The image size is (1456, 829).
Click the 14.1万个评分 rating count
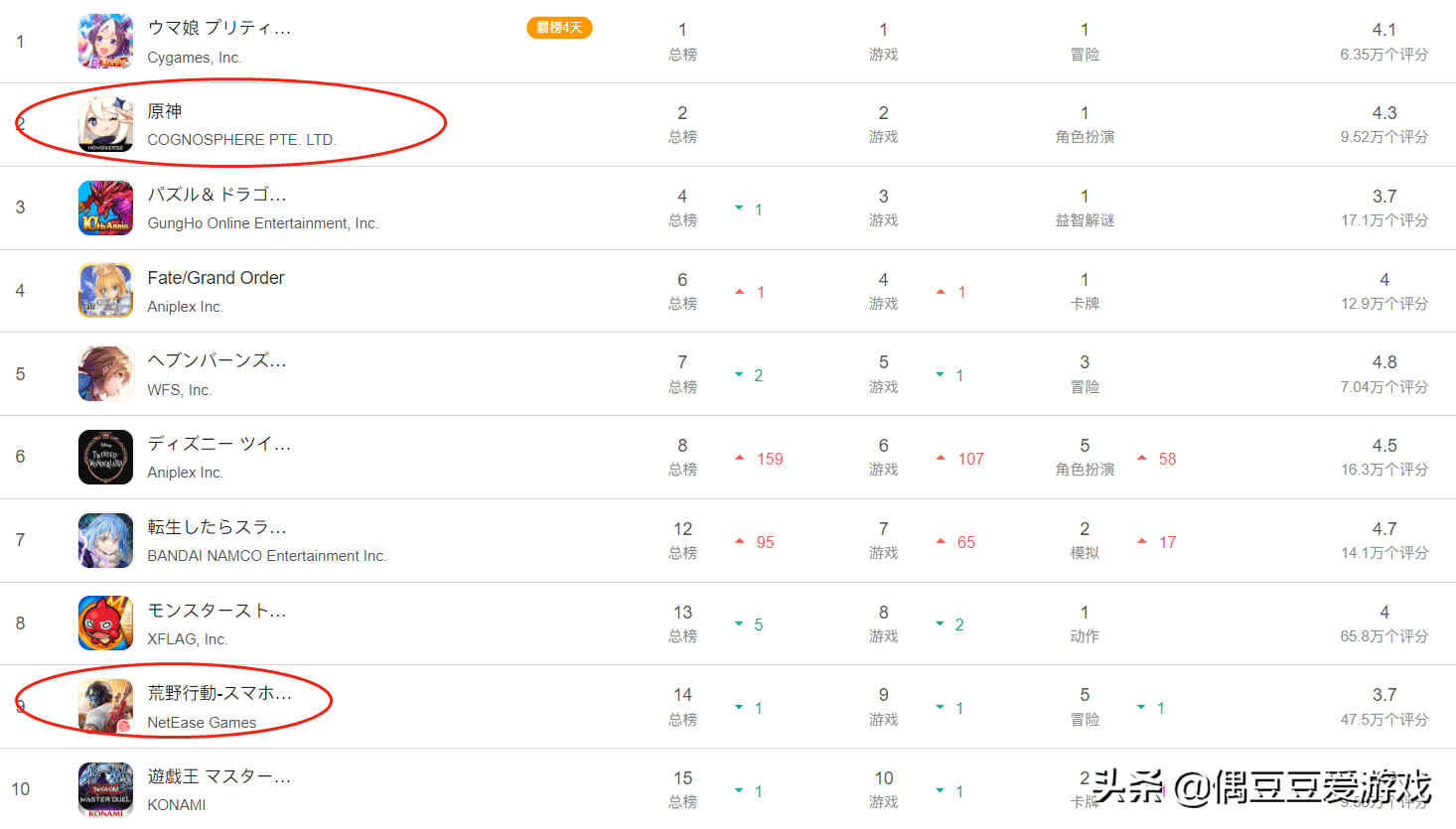pos(1384,553)
